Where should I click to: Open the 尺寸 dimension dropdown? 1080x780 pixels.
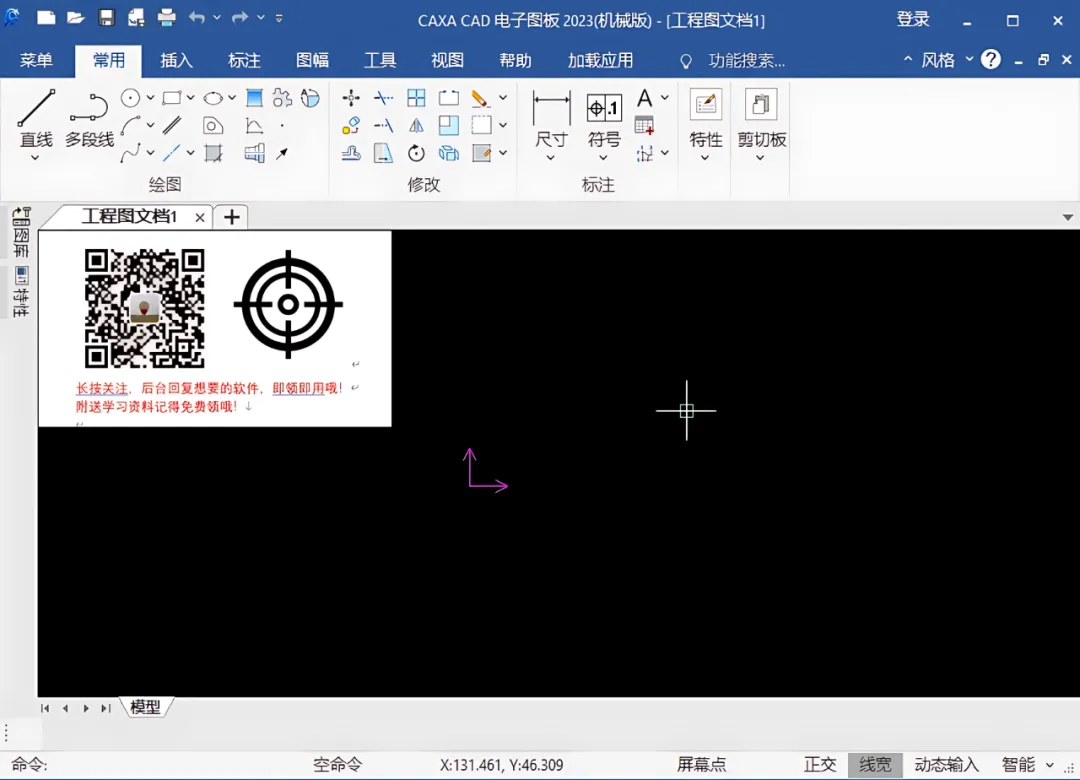550,158
